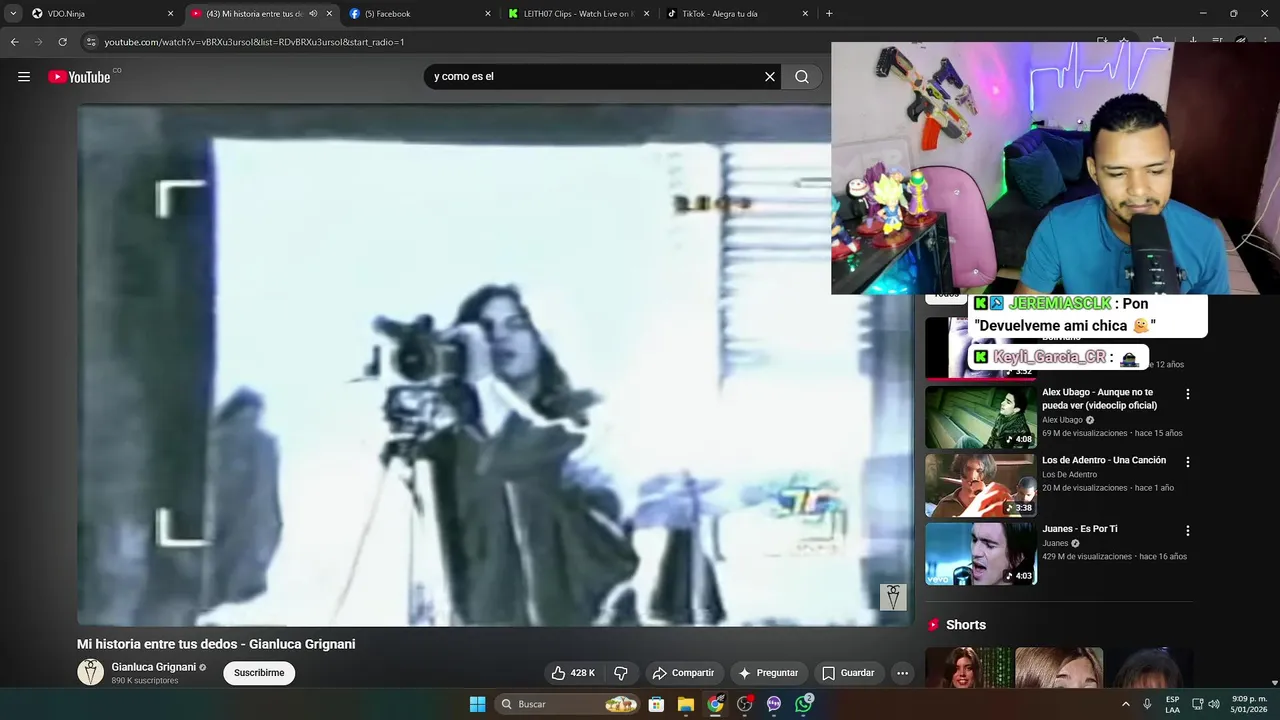Open the first Shorts thumbnail
Viewport: 1280px width, 720px height.
tap(968, 668)
